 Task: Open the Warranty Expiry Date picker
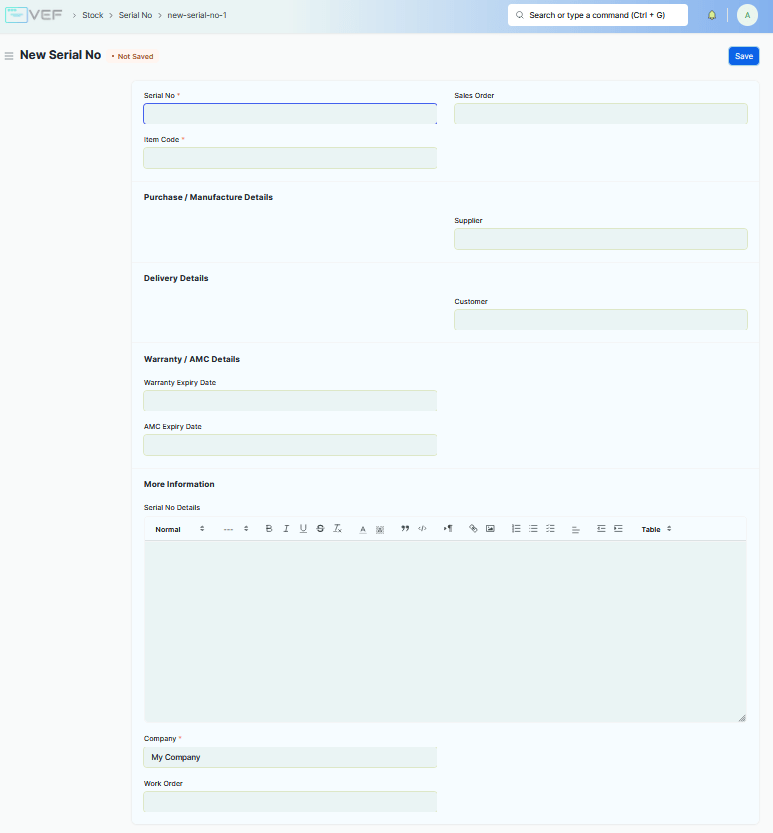[x=290, y=401]
